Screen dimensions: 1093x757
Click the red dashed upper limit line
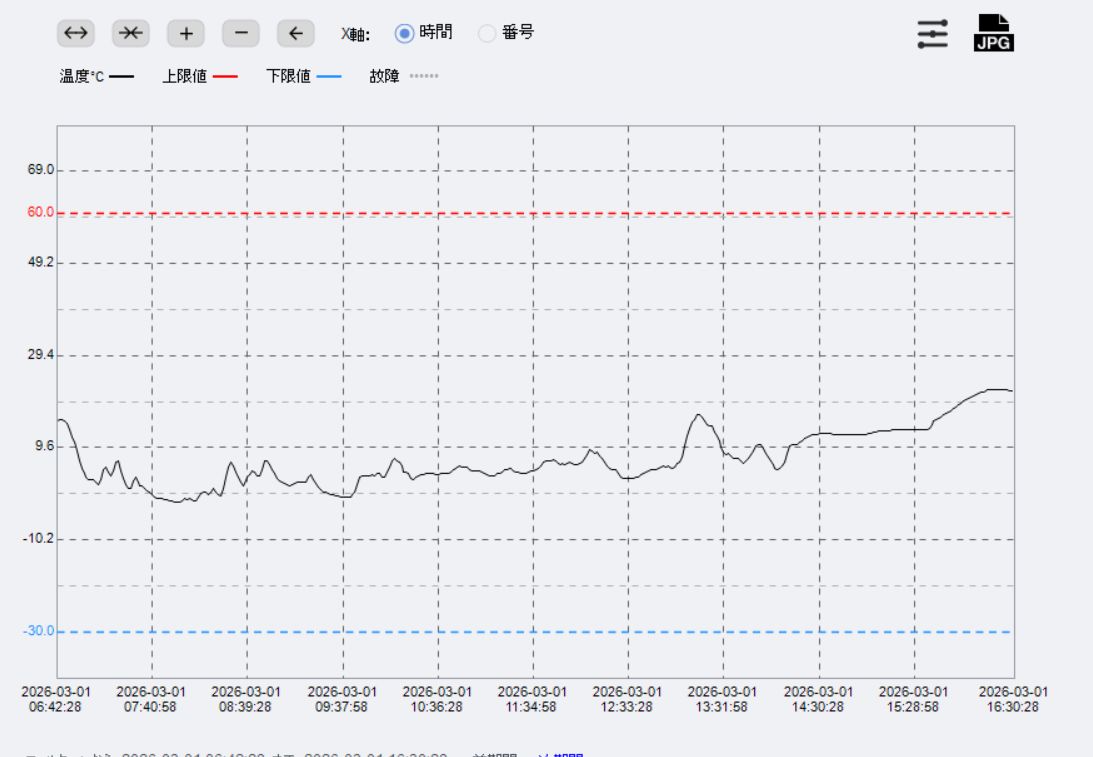click(x=500, y=213)
